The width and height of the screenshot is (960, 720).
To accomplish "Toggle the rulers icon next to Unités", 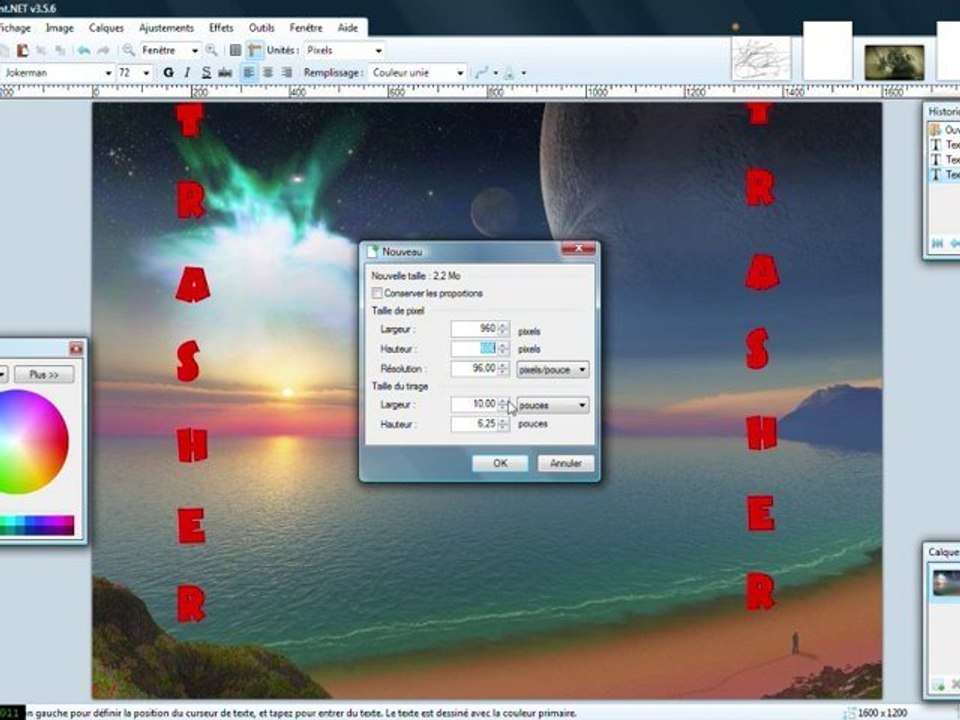I will coord(255,50).
